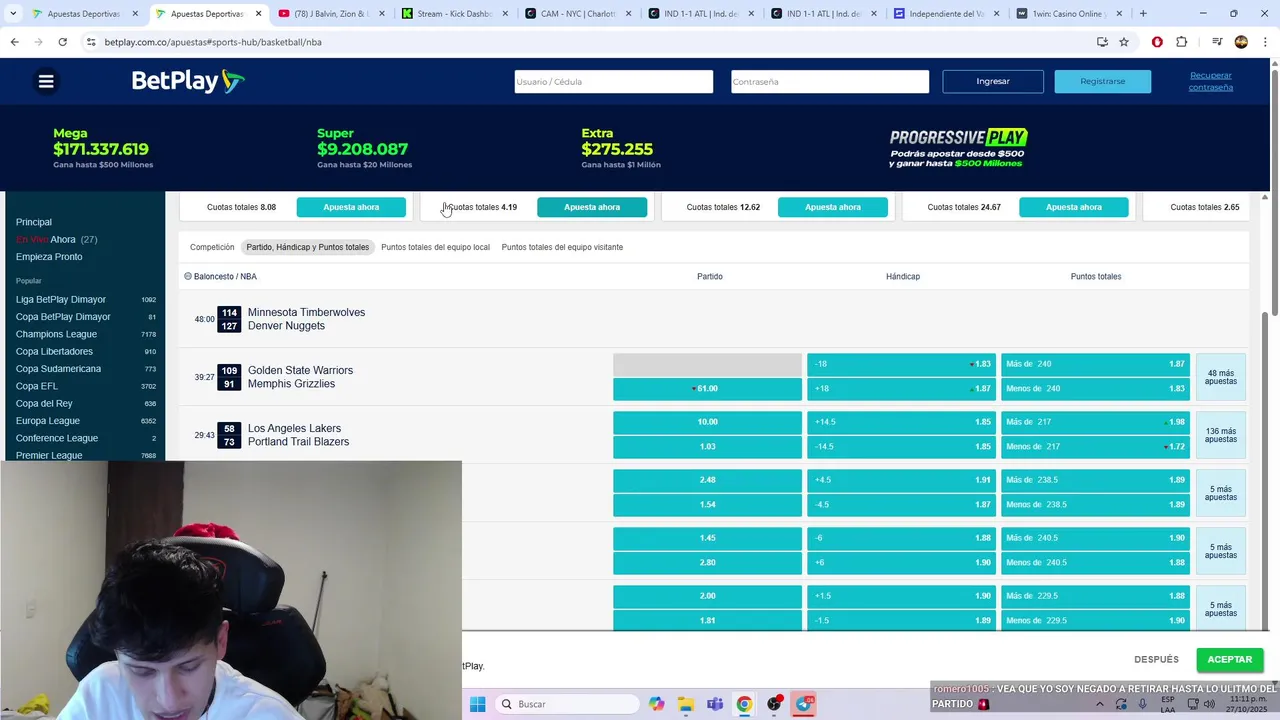Open Recuperar contraseña link

point(1211,81)
